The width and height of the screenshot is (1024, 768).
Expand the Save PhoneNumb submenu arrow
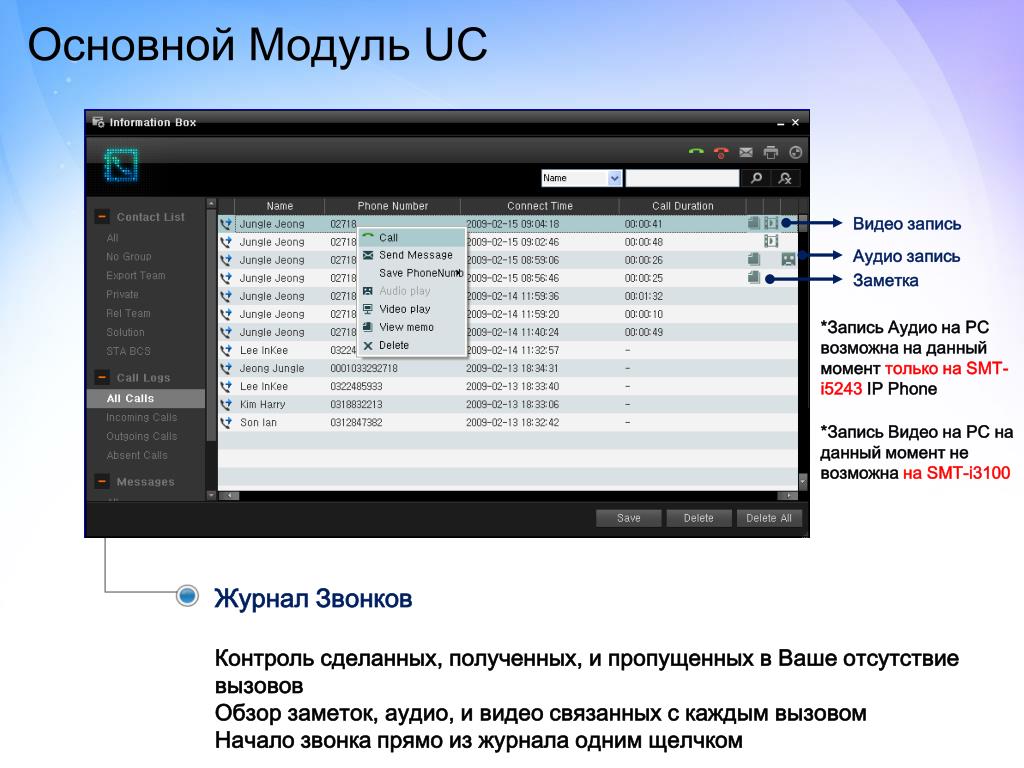point(459,273)
